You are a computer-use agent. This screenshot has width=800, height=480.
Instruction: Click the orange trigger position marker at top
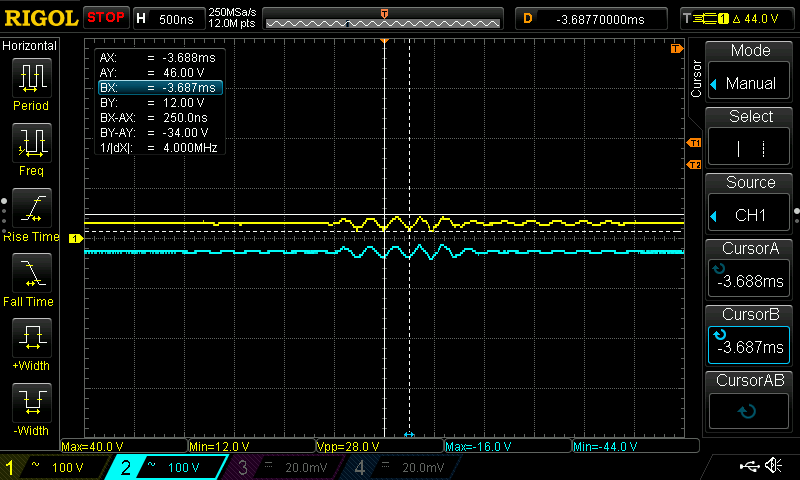point(385,12)
